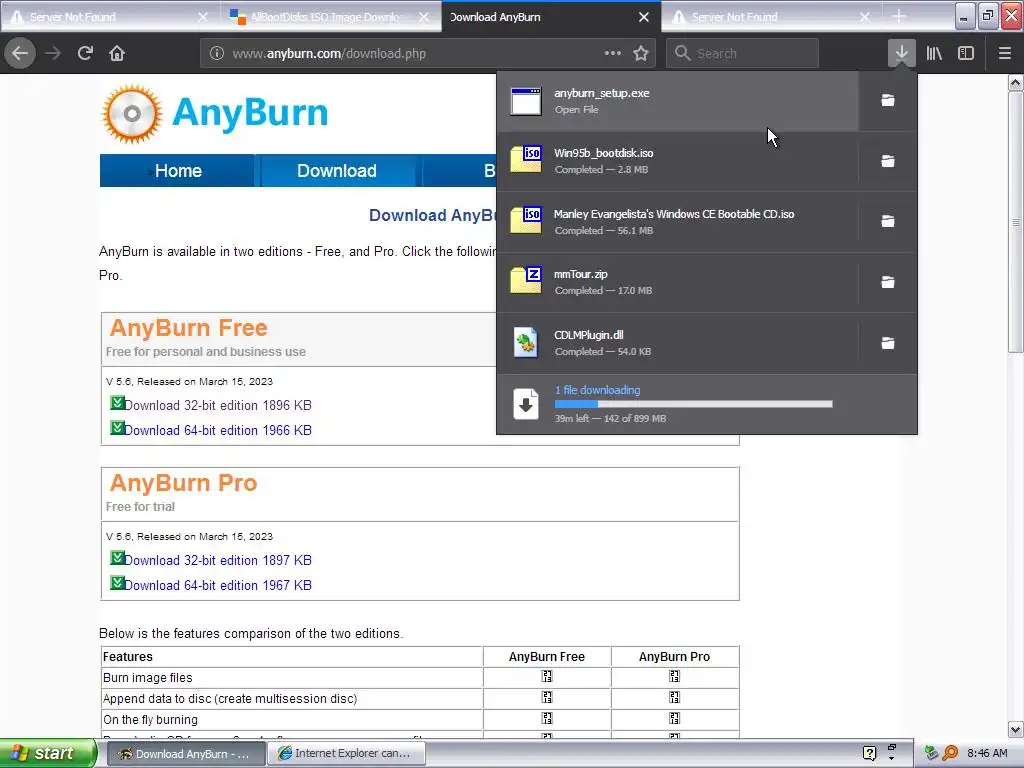Bookmark this page with the star
1024x768 pixels.
(x=641, y=53)
